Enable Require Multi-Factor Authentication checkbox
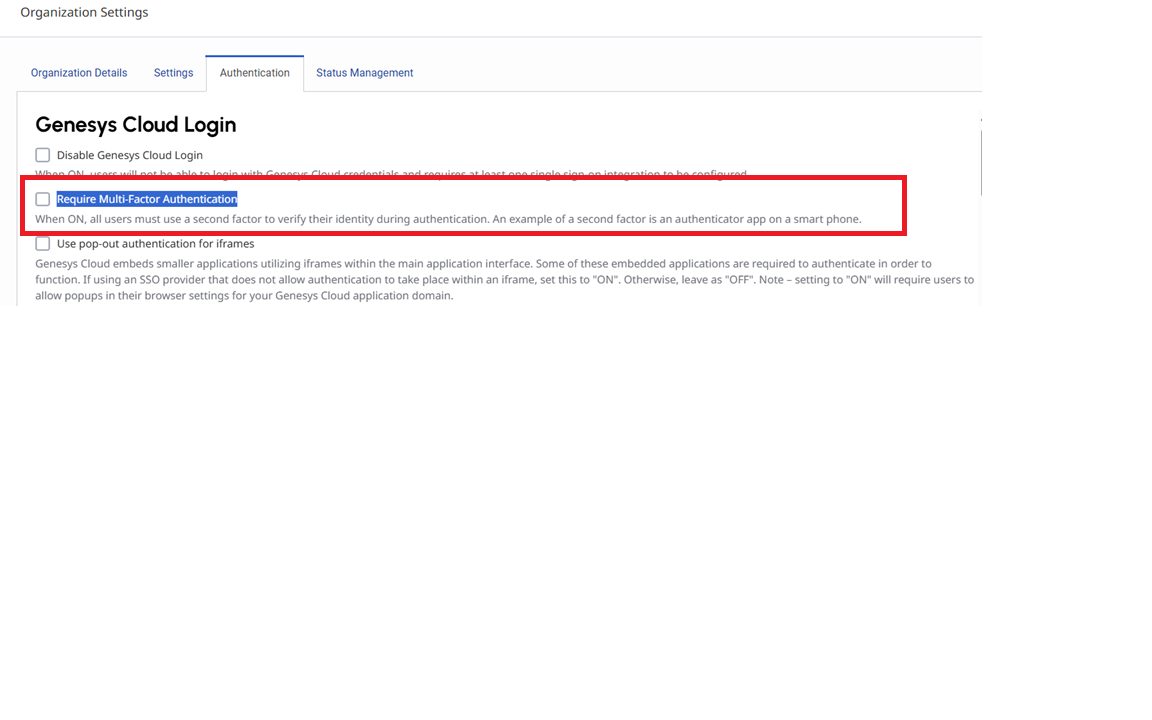 click(x=43, y=199)
